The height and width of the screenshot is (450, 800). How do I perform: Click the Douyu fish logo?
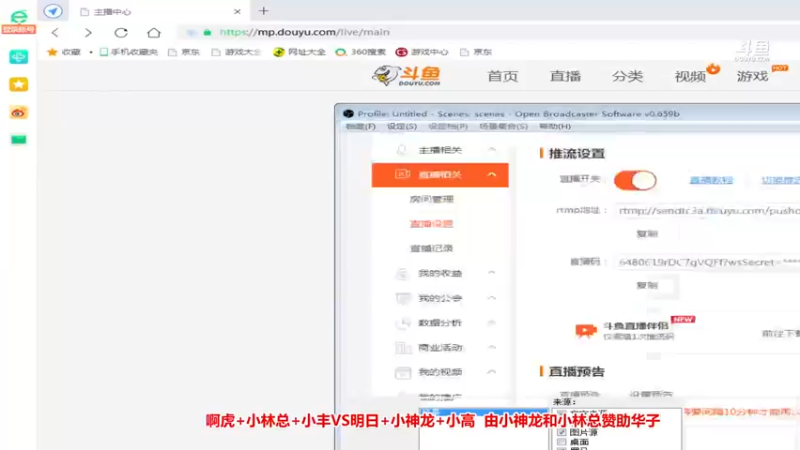407,76
